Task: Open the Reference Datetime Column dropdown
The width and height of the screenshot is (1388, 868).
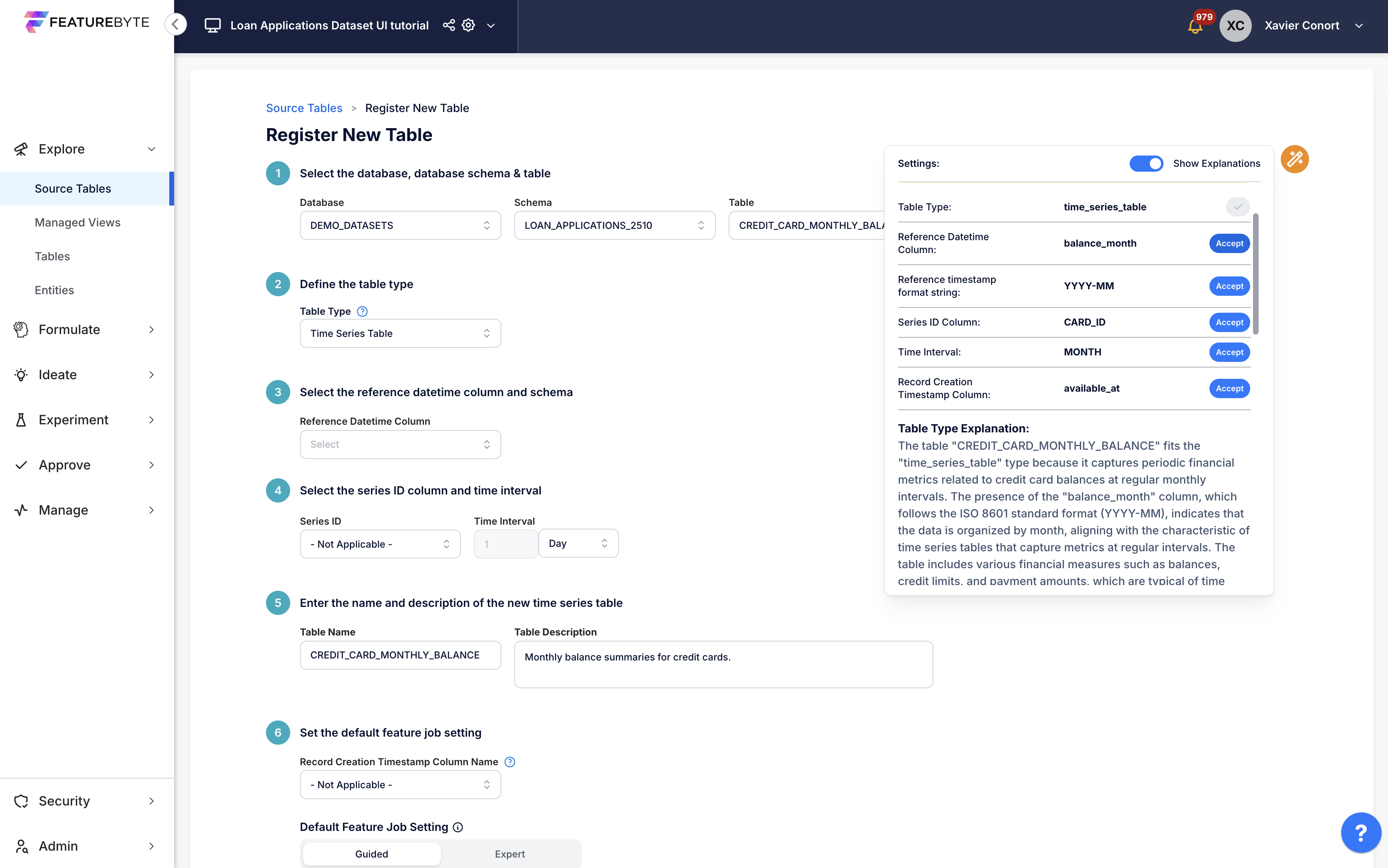Action: 400,444
